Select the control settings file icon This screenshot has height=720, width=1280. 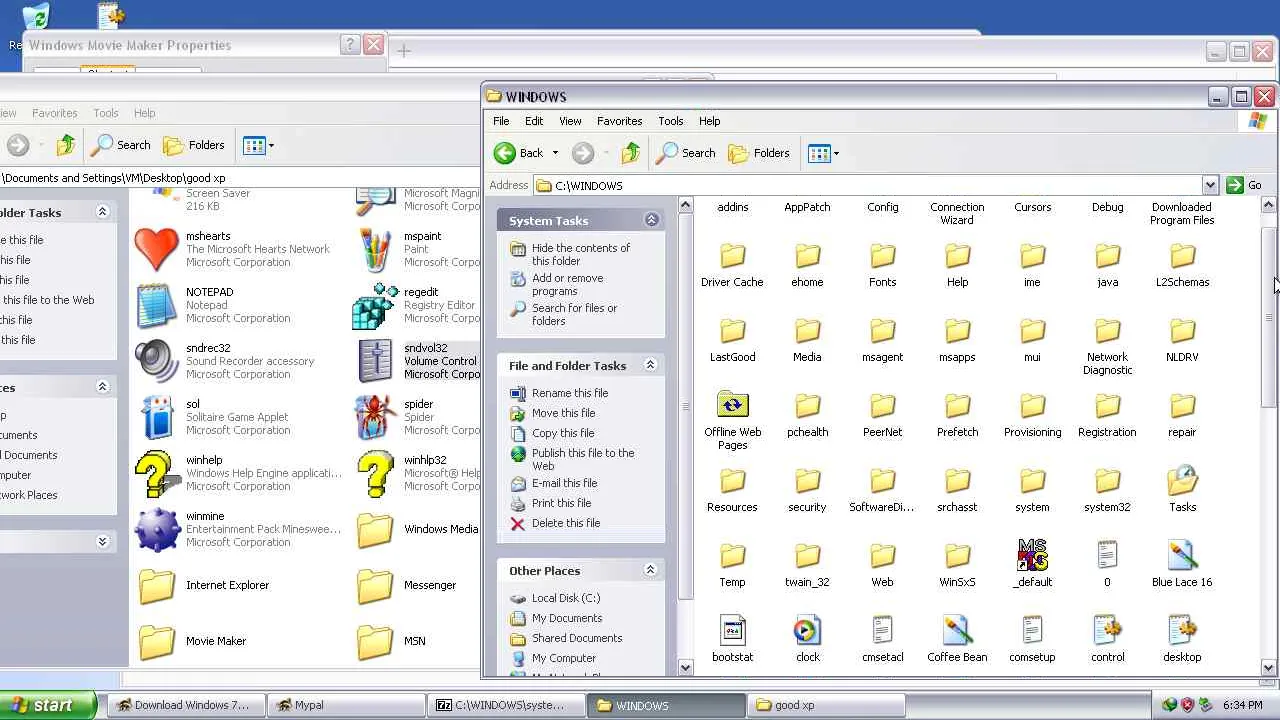click(1107, 631)
